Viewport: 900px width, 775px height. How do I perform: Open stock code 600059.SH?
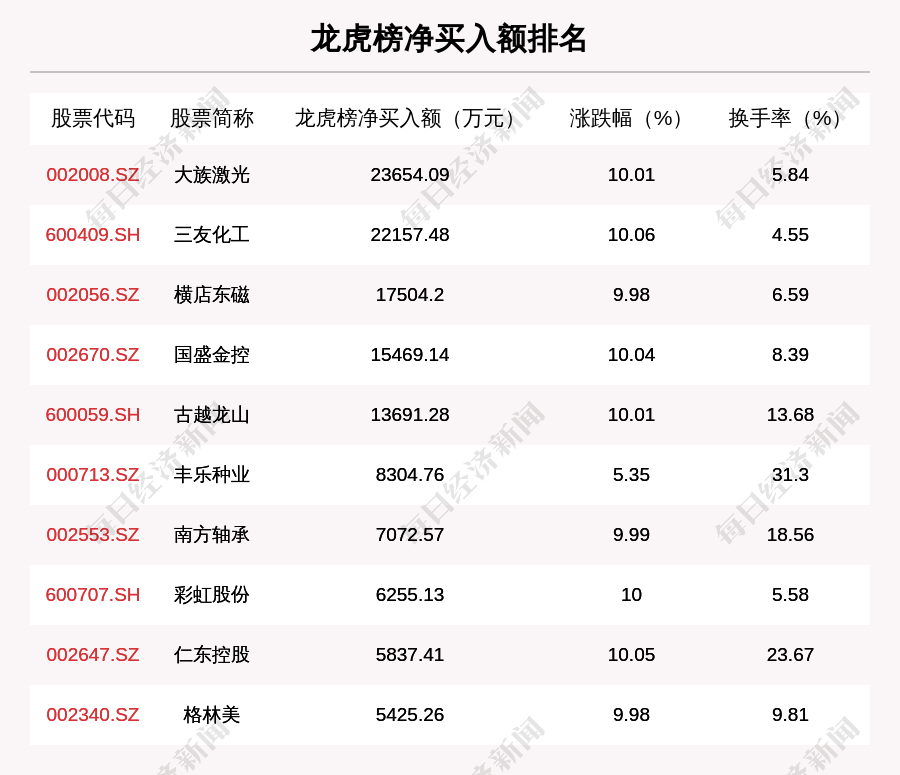click(93, 414)
